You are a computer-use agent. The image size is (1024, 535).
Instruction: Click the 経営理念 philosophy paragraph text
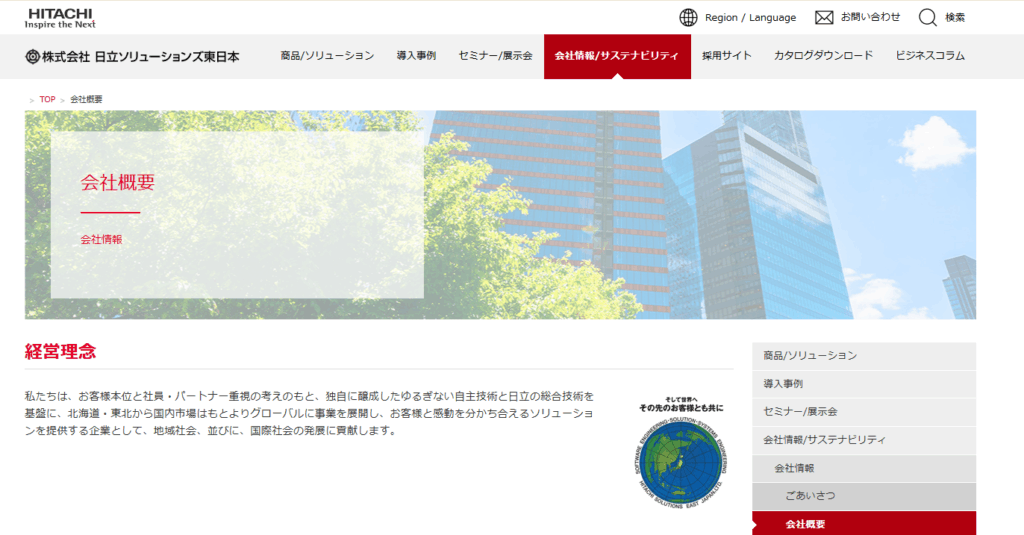pyautogui.click(x=310, y=413)
